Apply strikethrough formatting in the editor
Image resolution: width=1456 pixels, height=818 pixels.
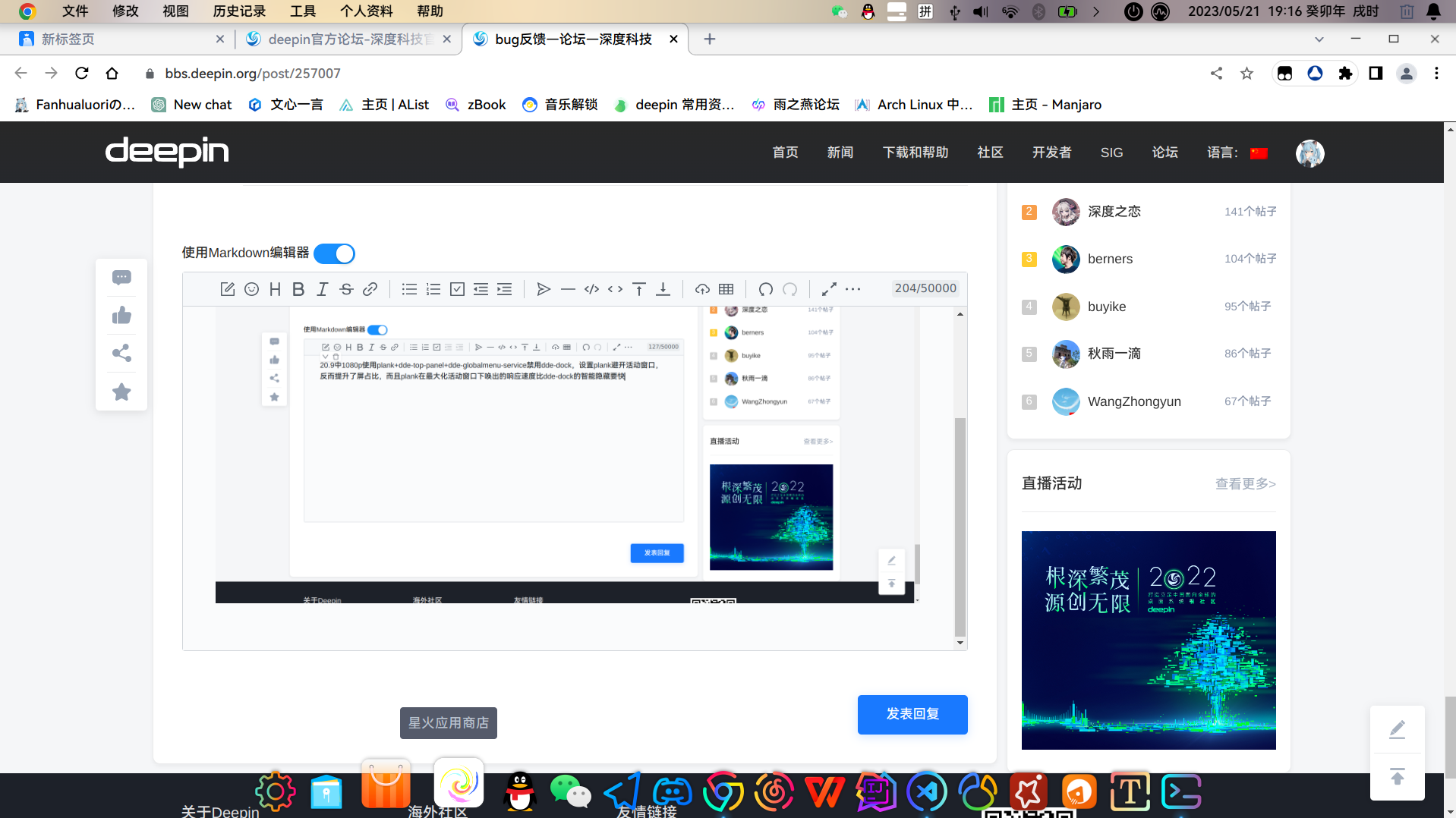coord(346,289)
